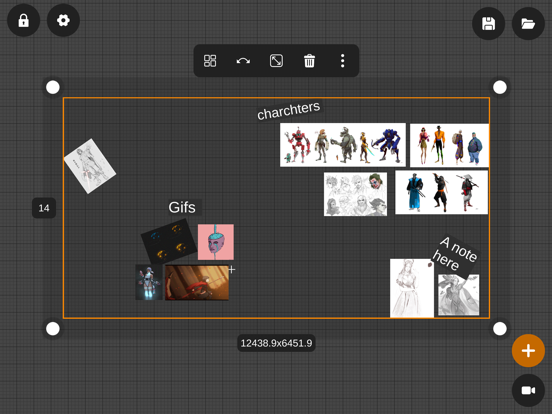Select the four stylized figures image
This screenshot has height=414, width=552.
(450, 145)
